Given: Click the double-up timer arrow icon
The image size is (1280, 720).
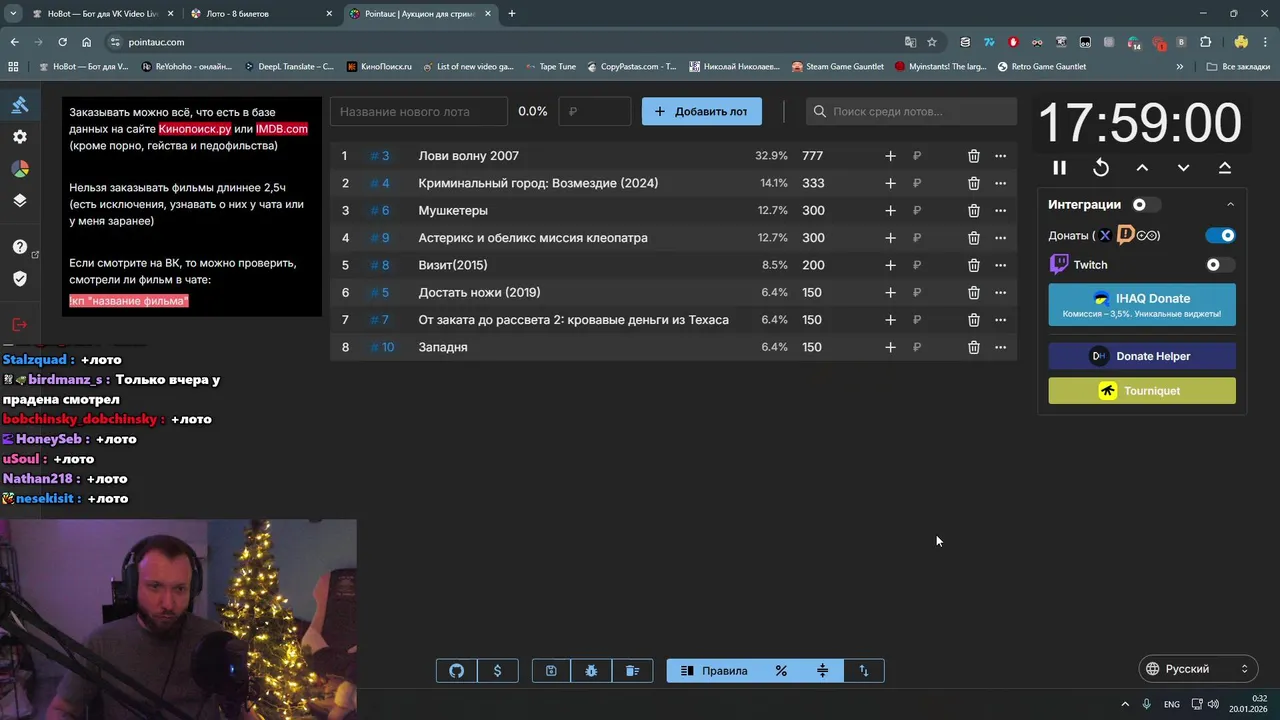Looking at the screenshot, I should 1225,168.
